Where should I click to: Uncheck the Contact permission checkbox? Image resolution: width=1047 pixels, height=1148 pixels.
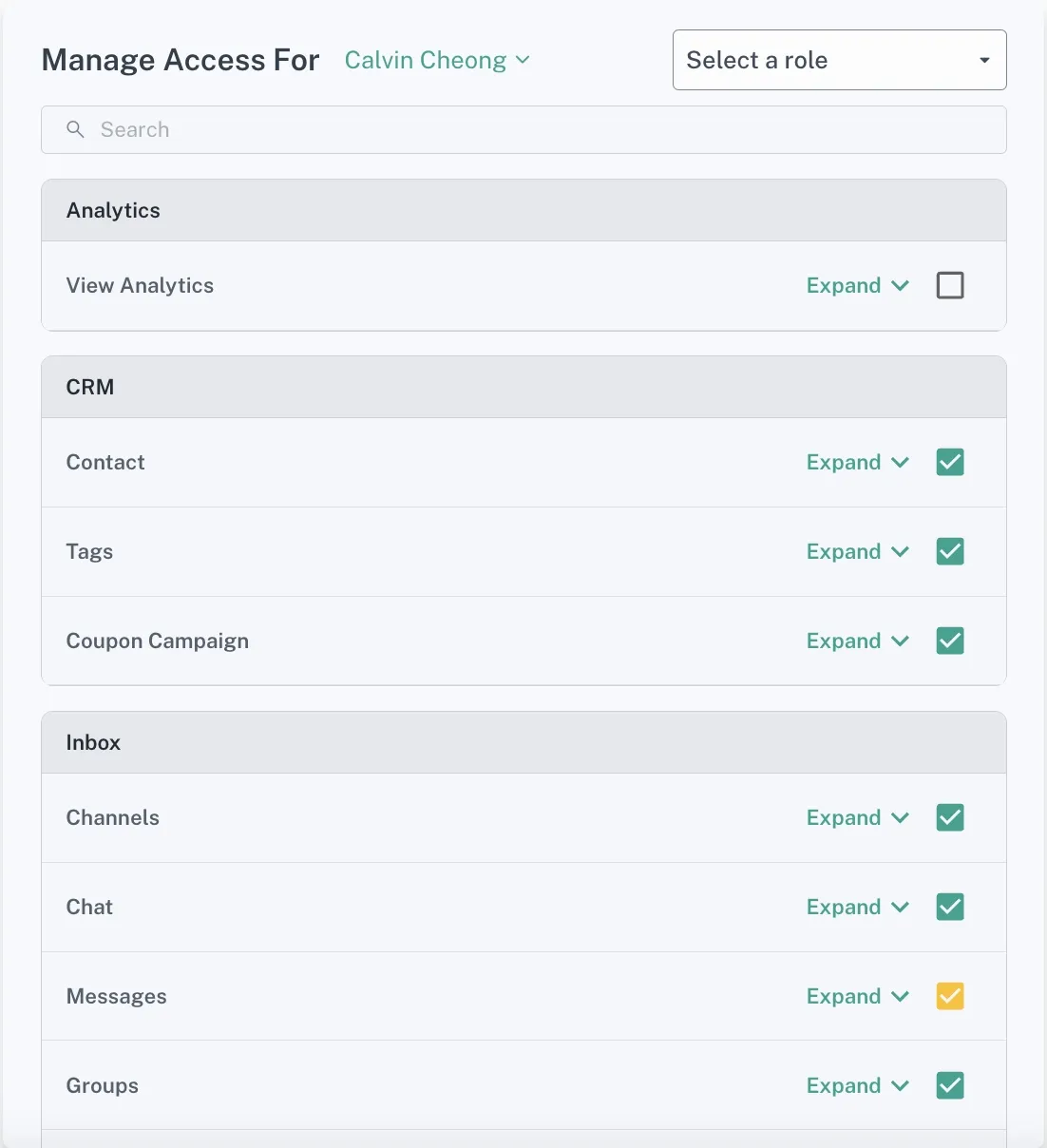(950, 462)
